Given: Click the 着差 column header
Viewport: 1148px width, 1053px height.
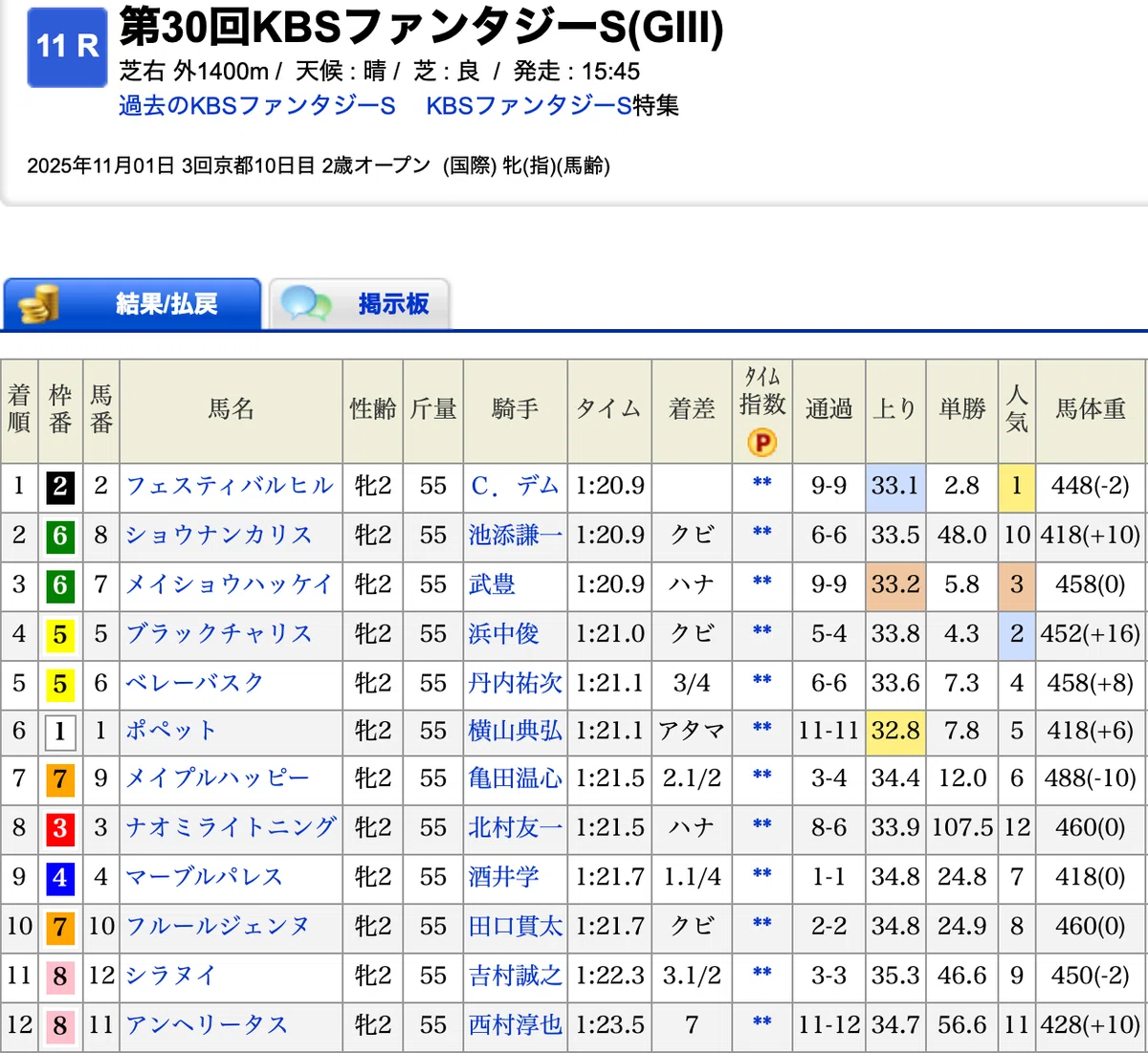Looking at the screenshot, I should tap(692, 411).
